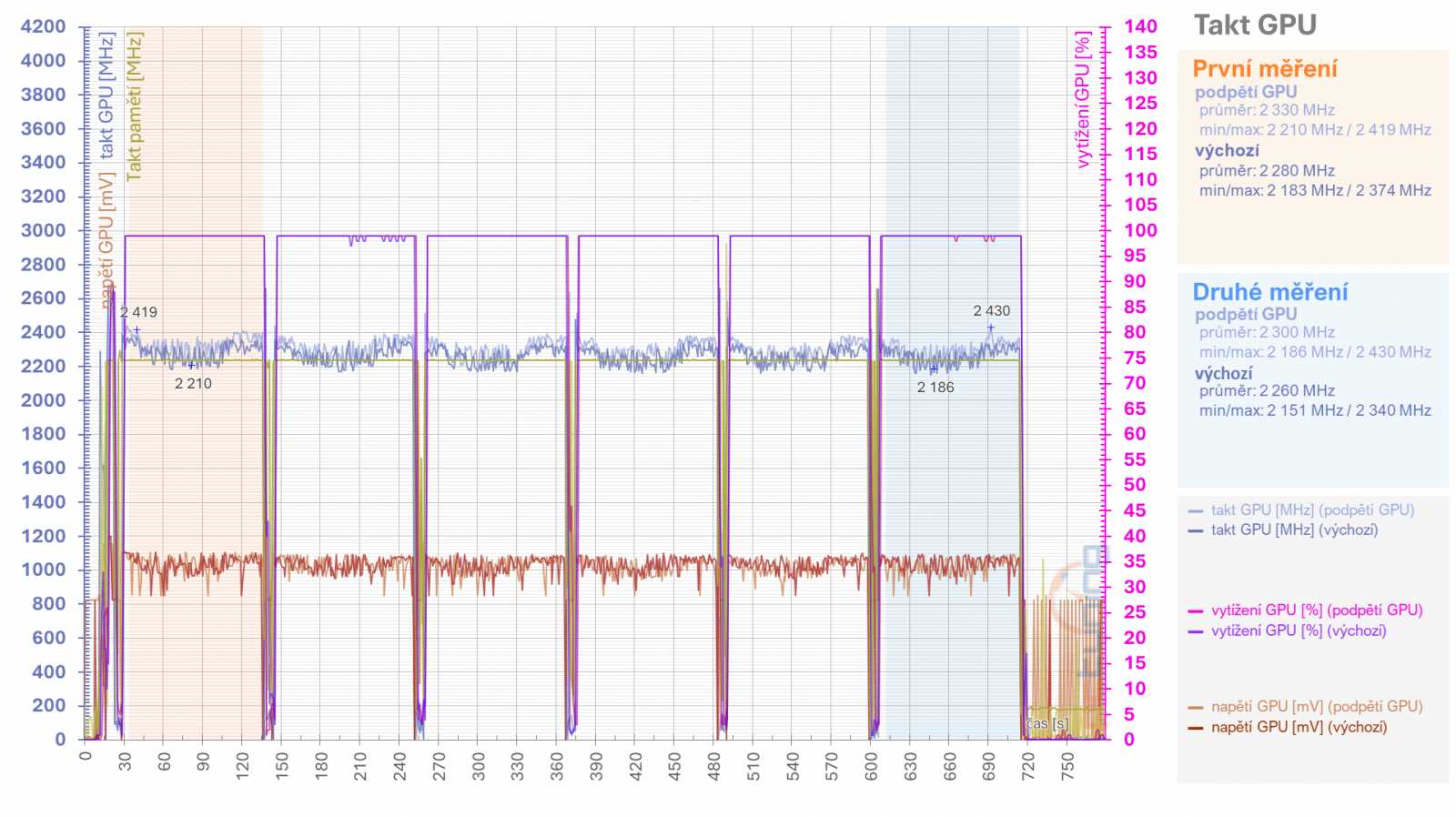Click 'min/max: 2 210 MHz / 2 419 MHz'
Image resolution: width=1456 pixels, height=817 pixels.
pos(1315,130)
